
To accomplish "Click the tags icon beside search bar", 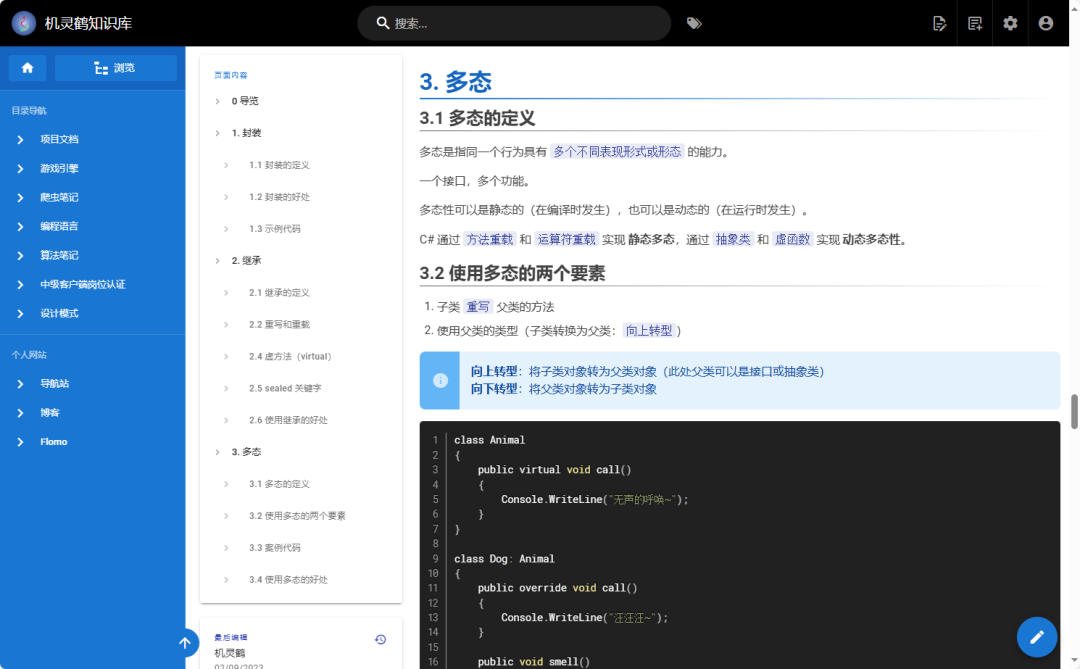I will [694, 23].
